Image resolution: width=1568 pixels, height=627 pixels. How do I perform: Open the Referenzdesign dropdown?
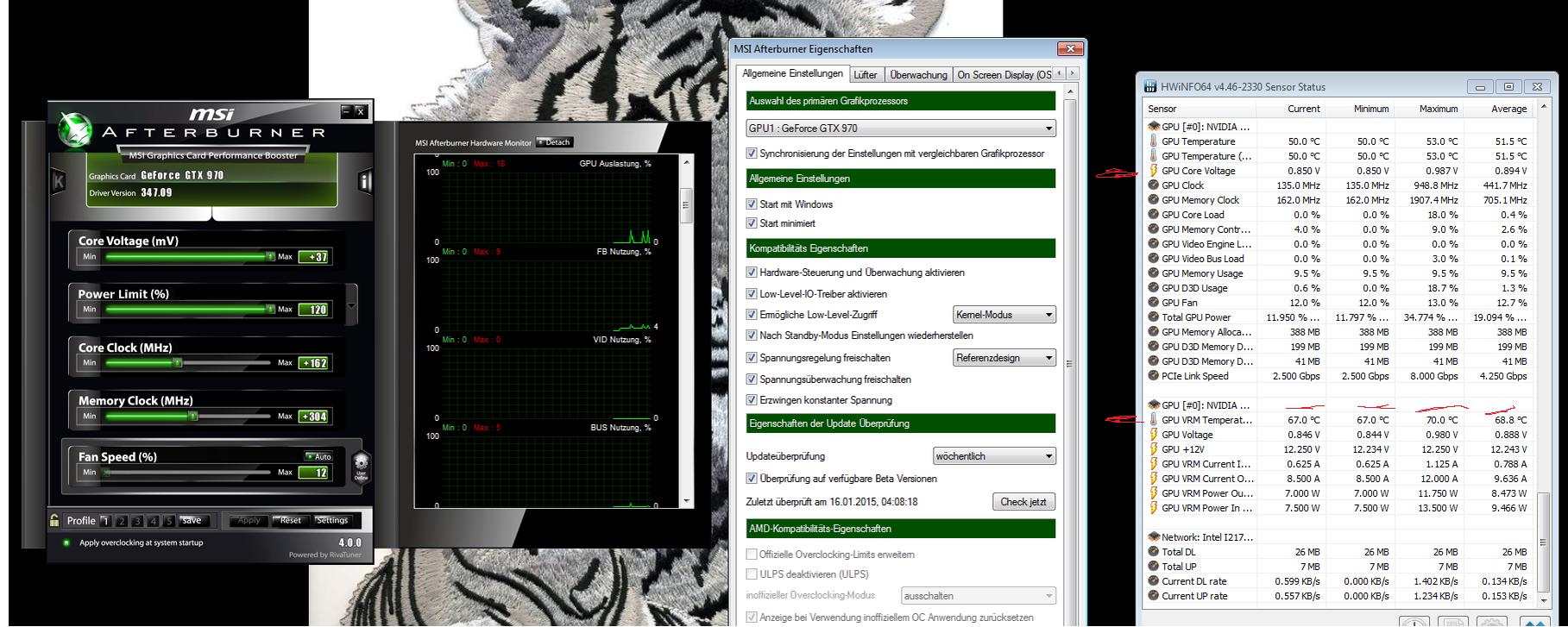[x=1004, y=358]
